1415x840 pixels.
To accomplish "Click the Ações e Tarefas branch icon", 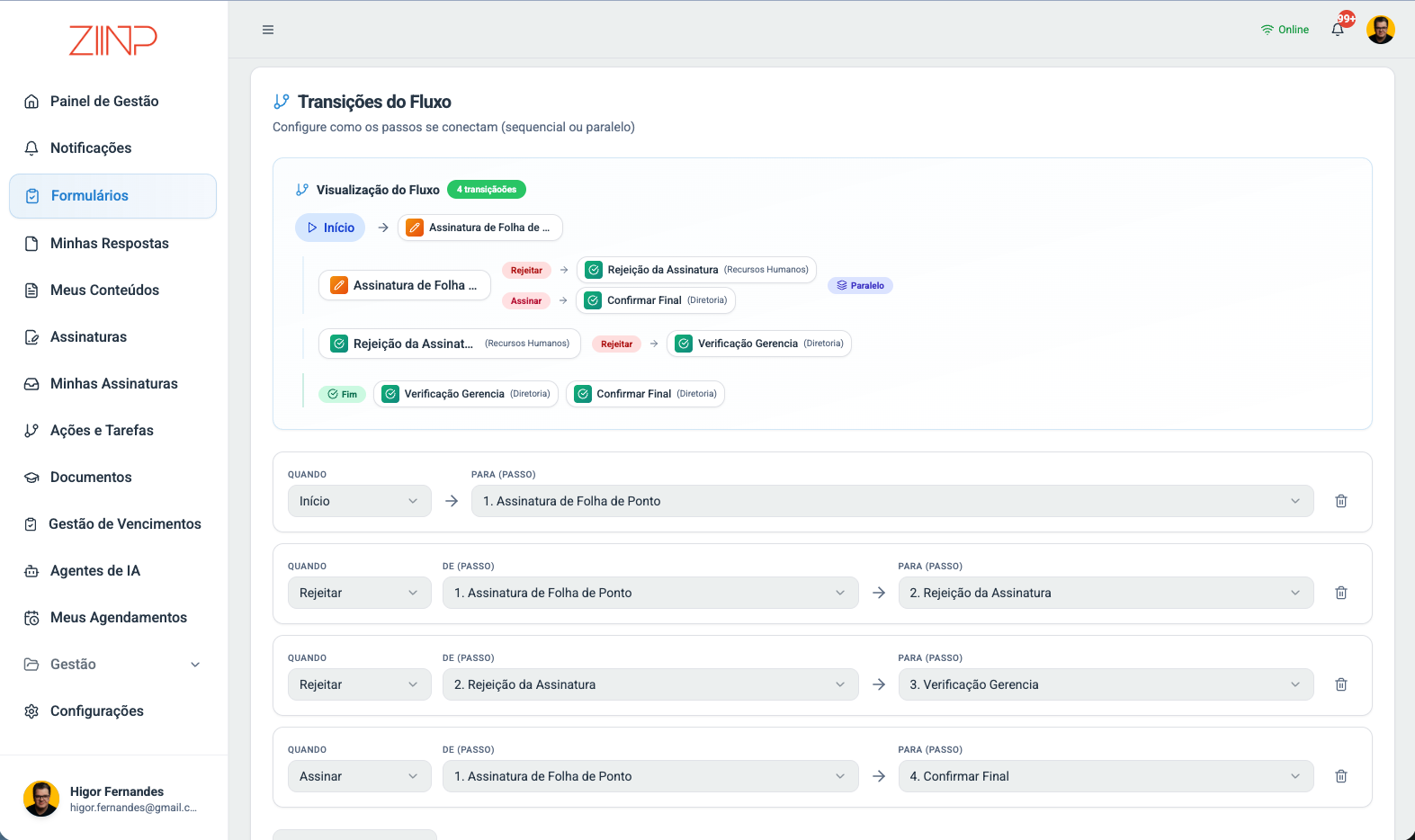I will pyautogui.click(x=31, y=431).
